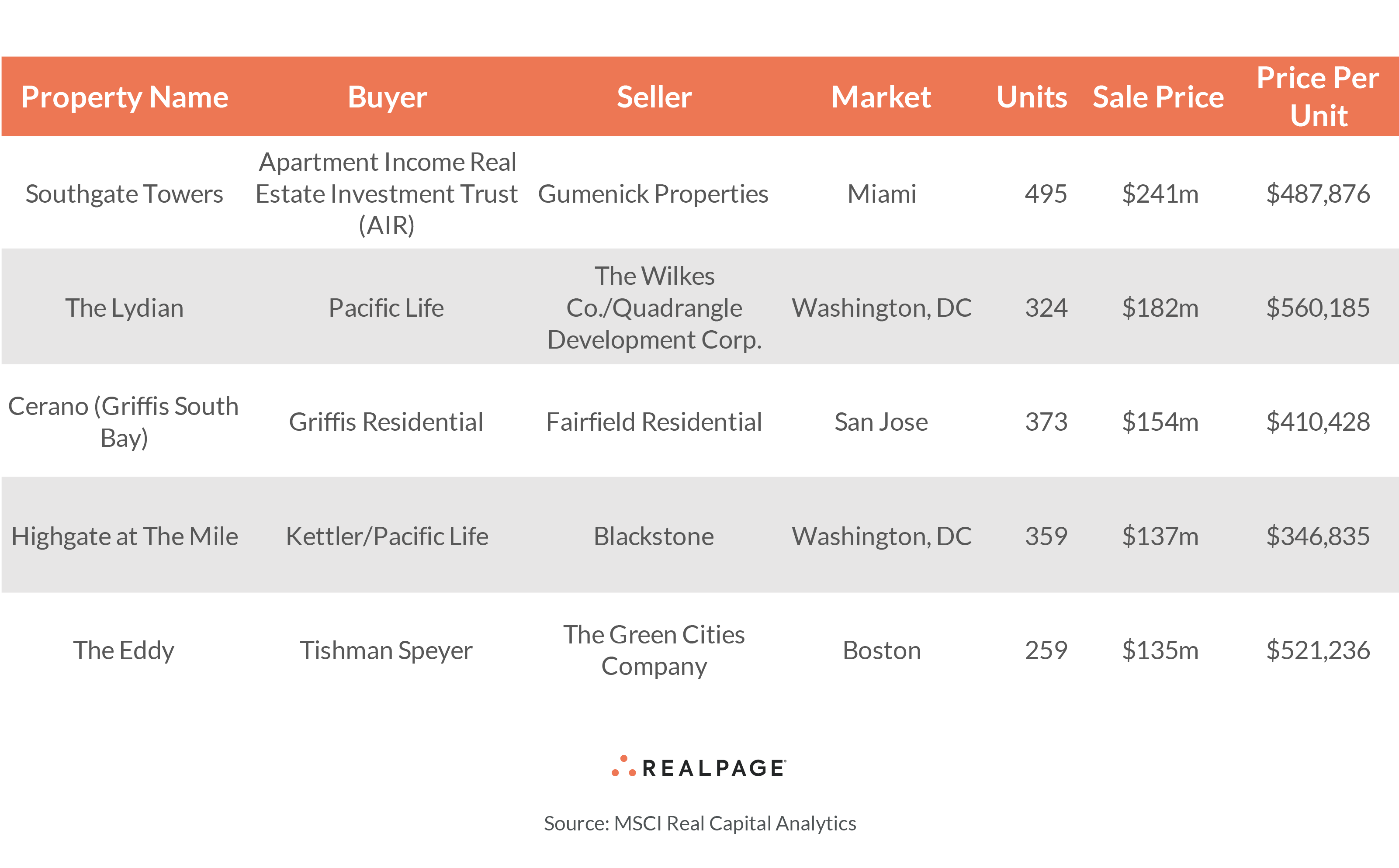Select the Property Name column header
The image size is (1399, 868).
coord(125,97)
